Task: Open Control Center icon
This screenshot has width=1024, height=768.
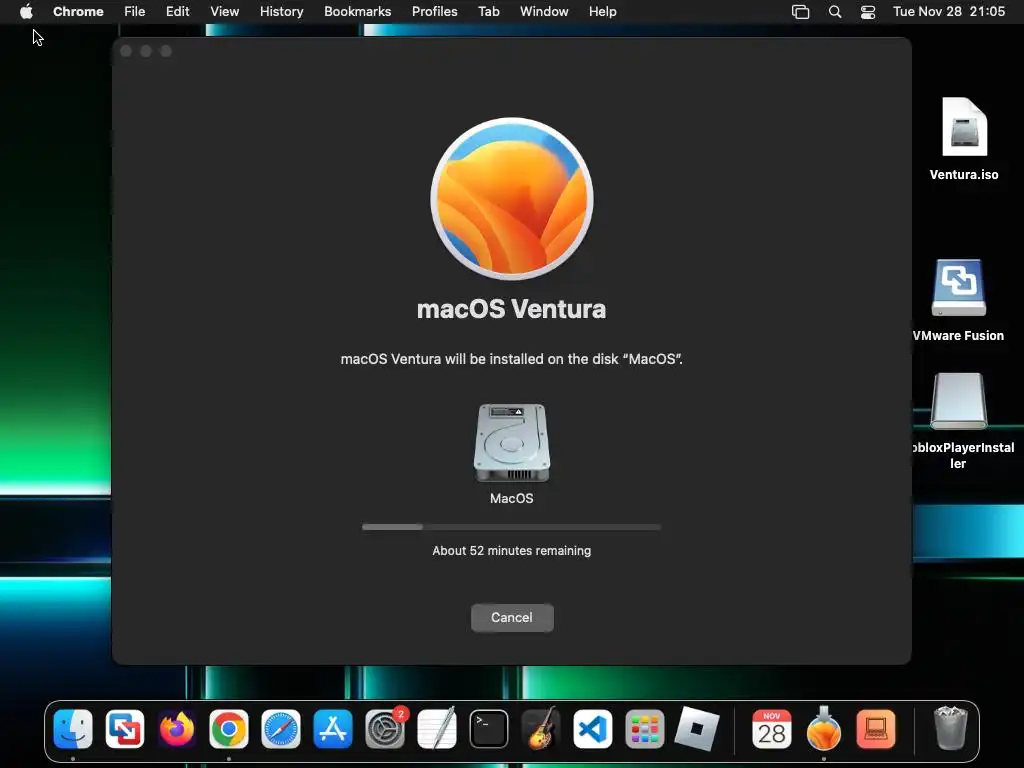Action: tap(868, 12)
